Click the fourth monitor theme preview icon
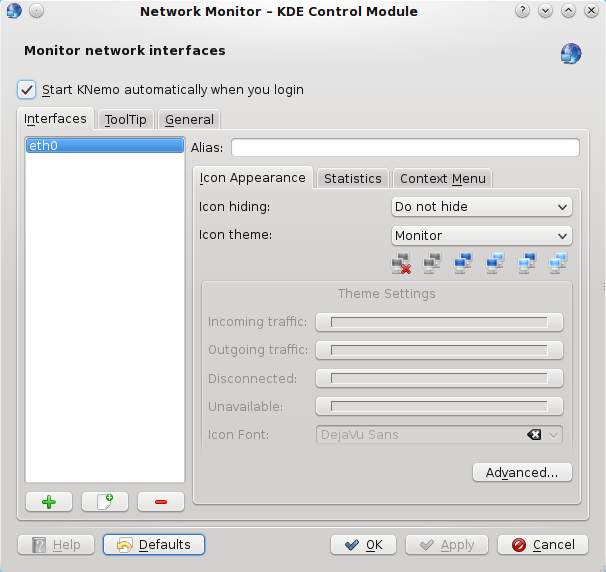The width and height of the screenshot is (606, 572). pyautogui.click(x=495, y=263)
